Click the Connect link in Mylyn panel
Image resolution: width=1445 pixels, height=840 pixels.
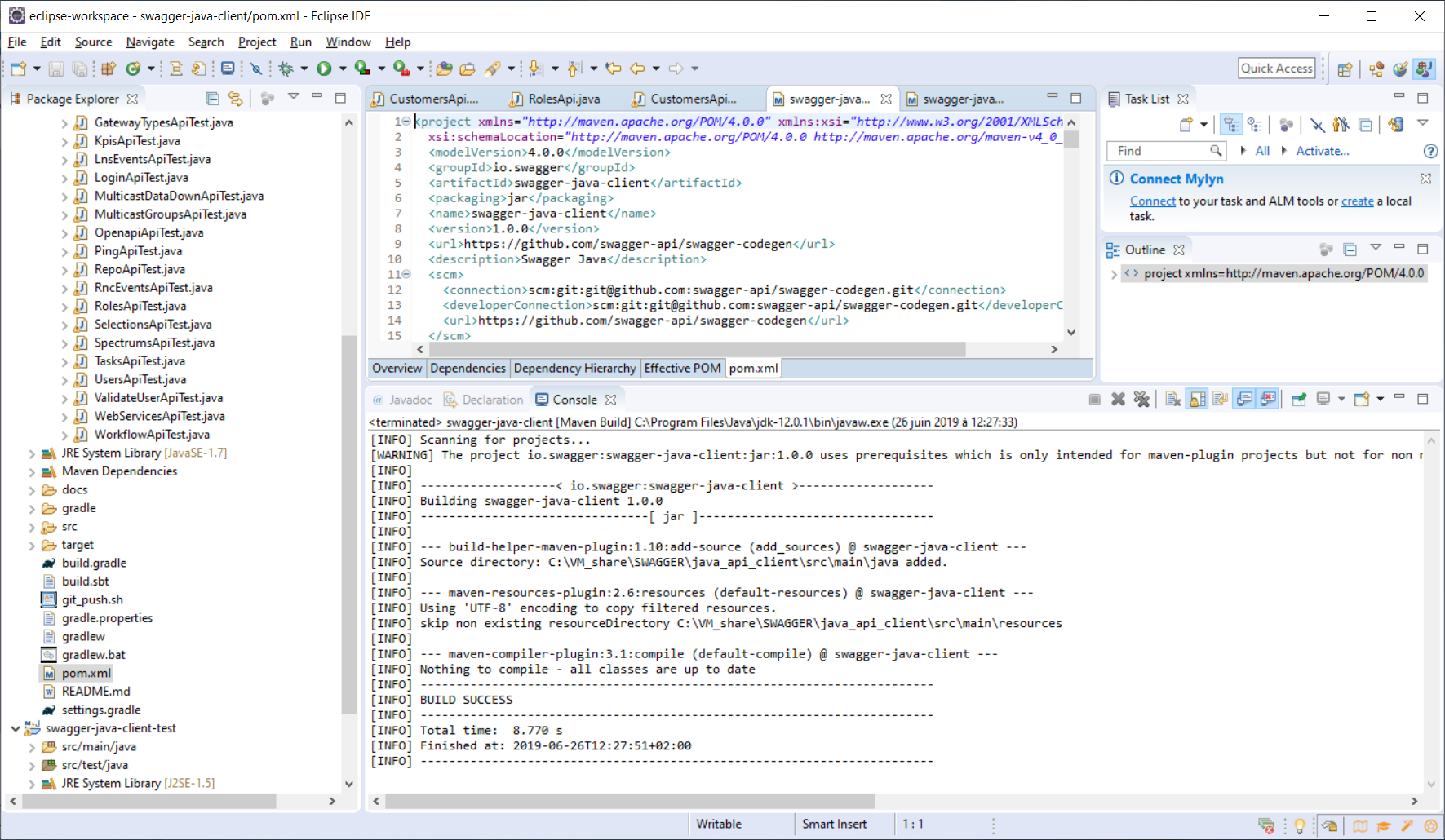point(1152,201)
